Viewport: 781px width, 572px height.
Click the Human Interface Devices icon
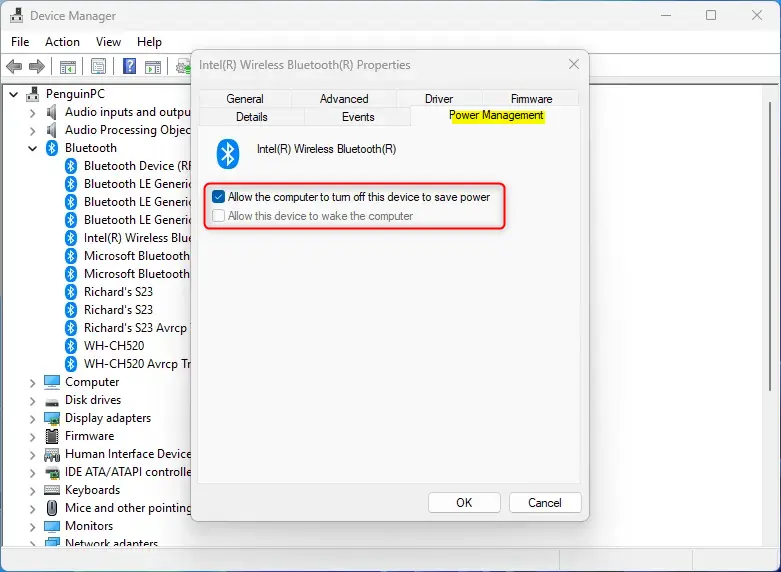(x=52, y=454)
